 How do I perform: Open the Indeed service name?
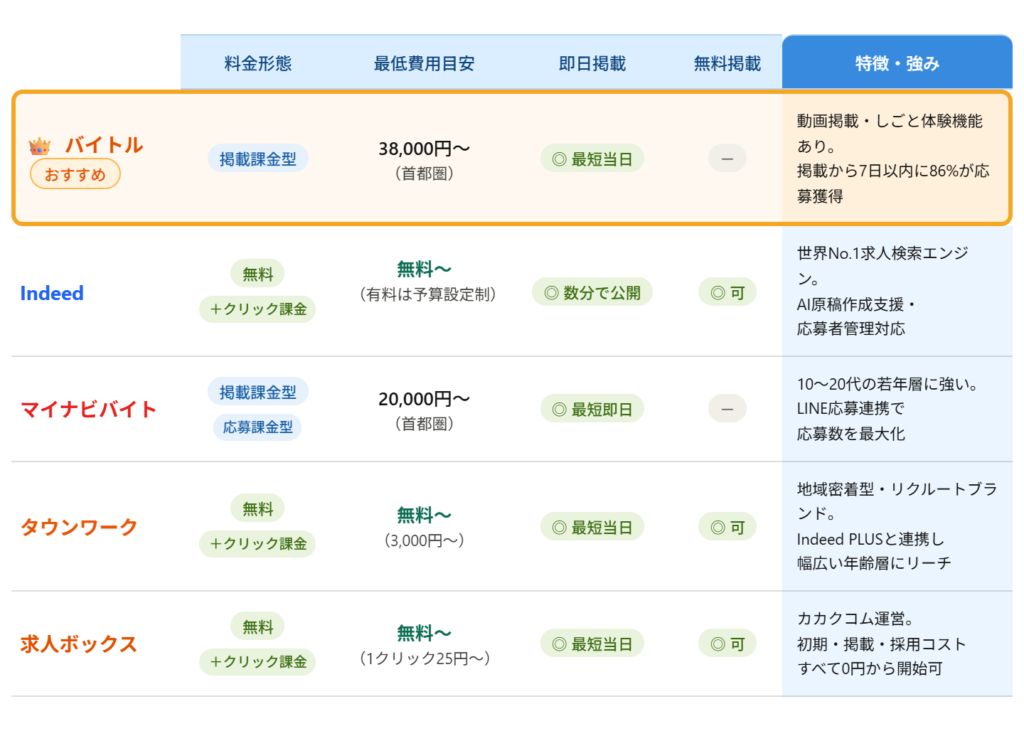[x=52, y=293]
